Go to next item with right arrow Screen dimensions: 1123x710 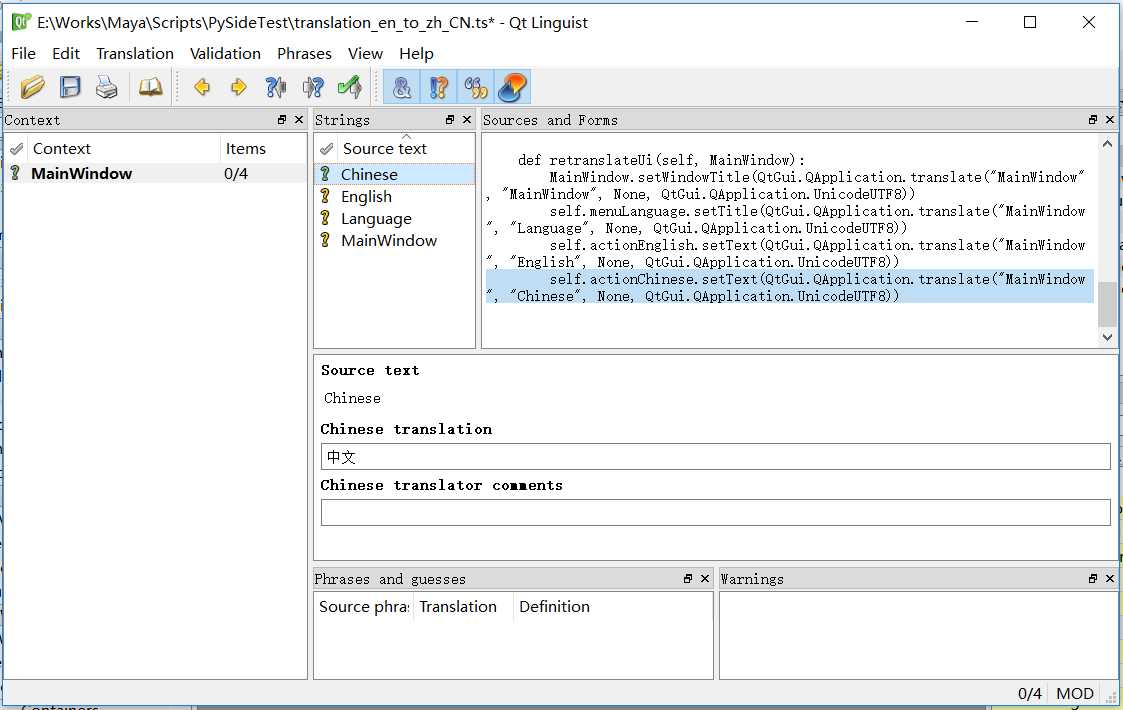pos(238,87)
